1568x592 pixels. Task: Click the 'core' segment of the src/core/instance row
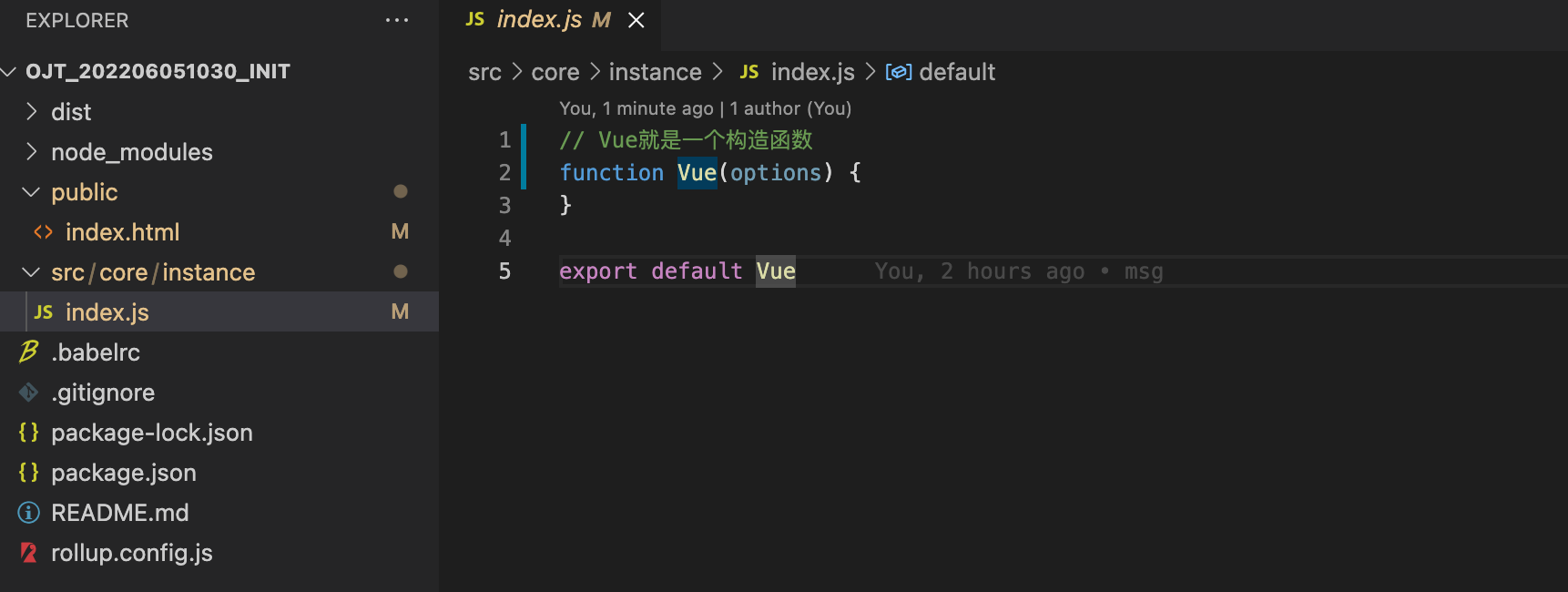tap(124, 272)
